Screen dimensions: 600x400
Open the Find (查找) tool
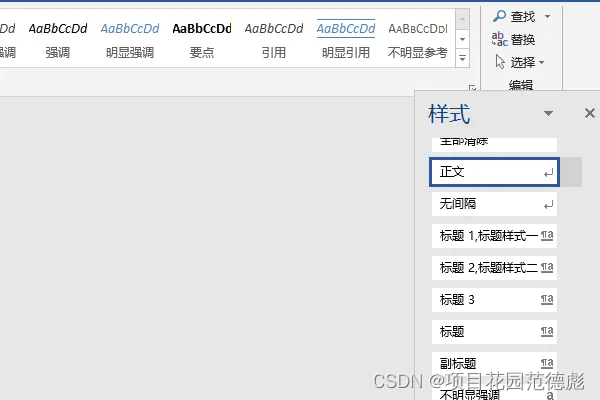pos(514,16)
